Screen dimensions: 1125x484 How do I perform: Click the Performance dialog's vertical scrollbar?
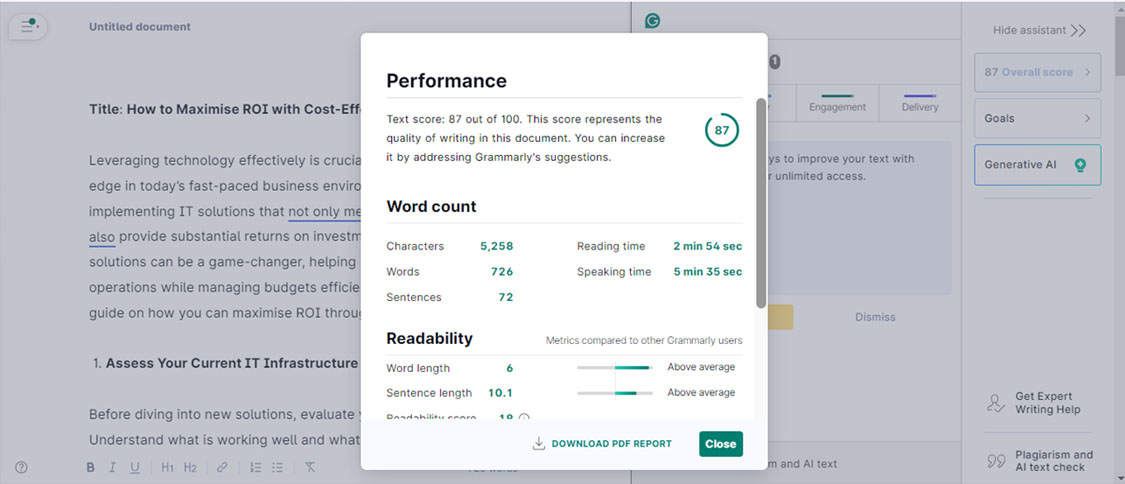[761, 200]
